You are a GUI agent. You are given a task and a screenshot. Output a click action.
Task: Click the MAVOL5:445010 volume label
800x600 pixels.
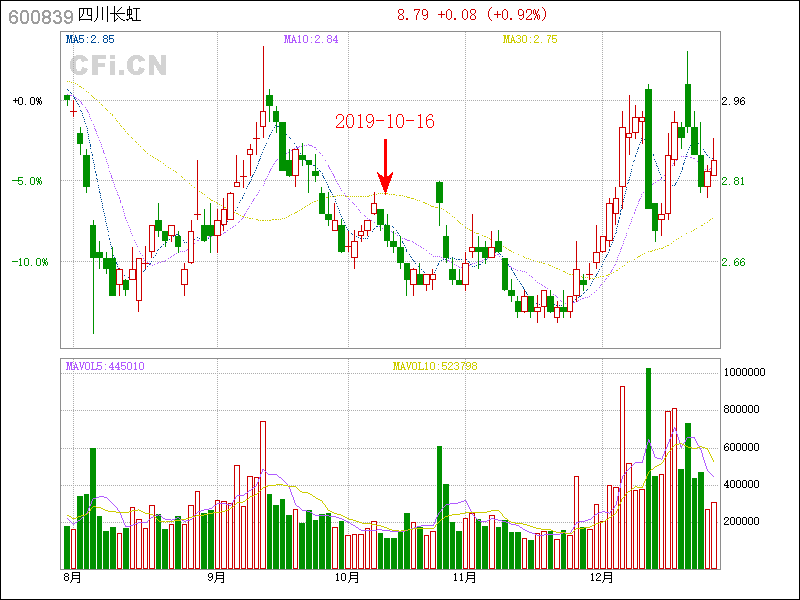coord(105,366)
